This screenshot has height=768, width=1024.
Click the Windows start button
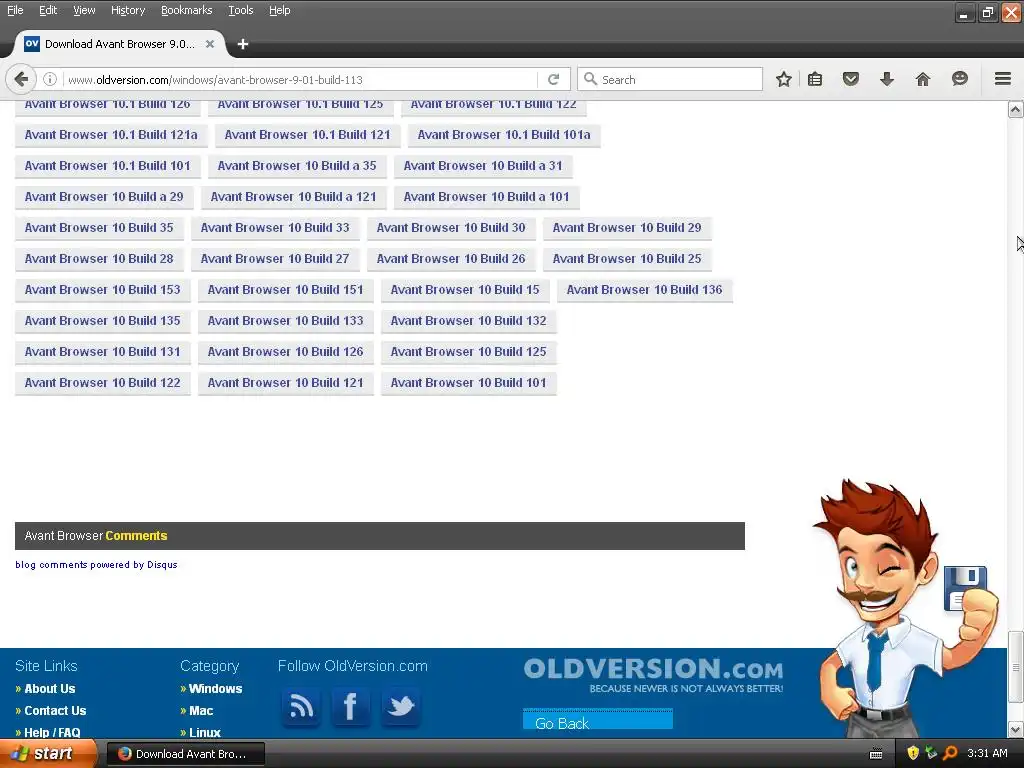[48, 754]
